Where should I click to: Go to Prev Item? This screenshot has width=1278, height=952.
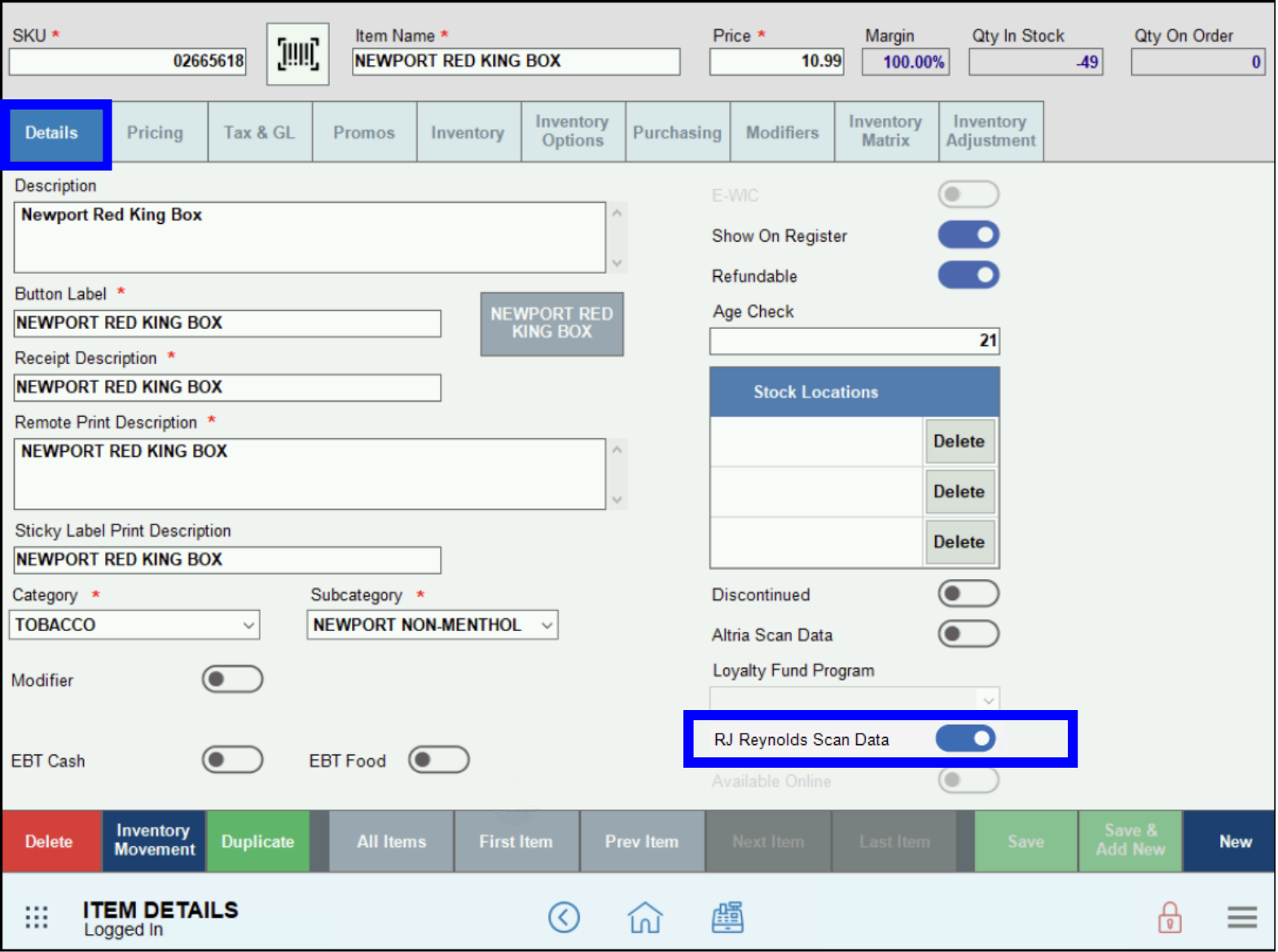coord(642,841)
